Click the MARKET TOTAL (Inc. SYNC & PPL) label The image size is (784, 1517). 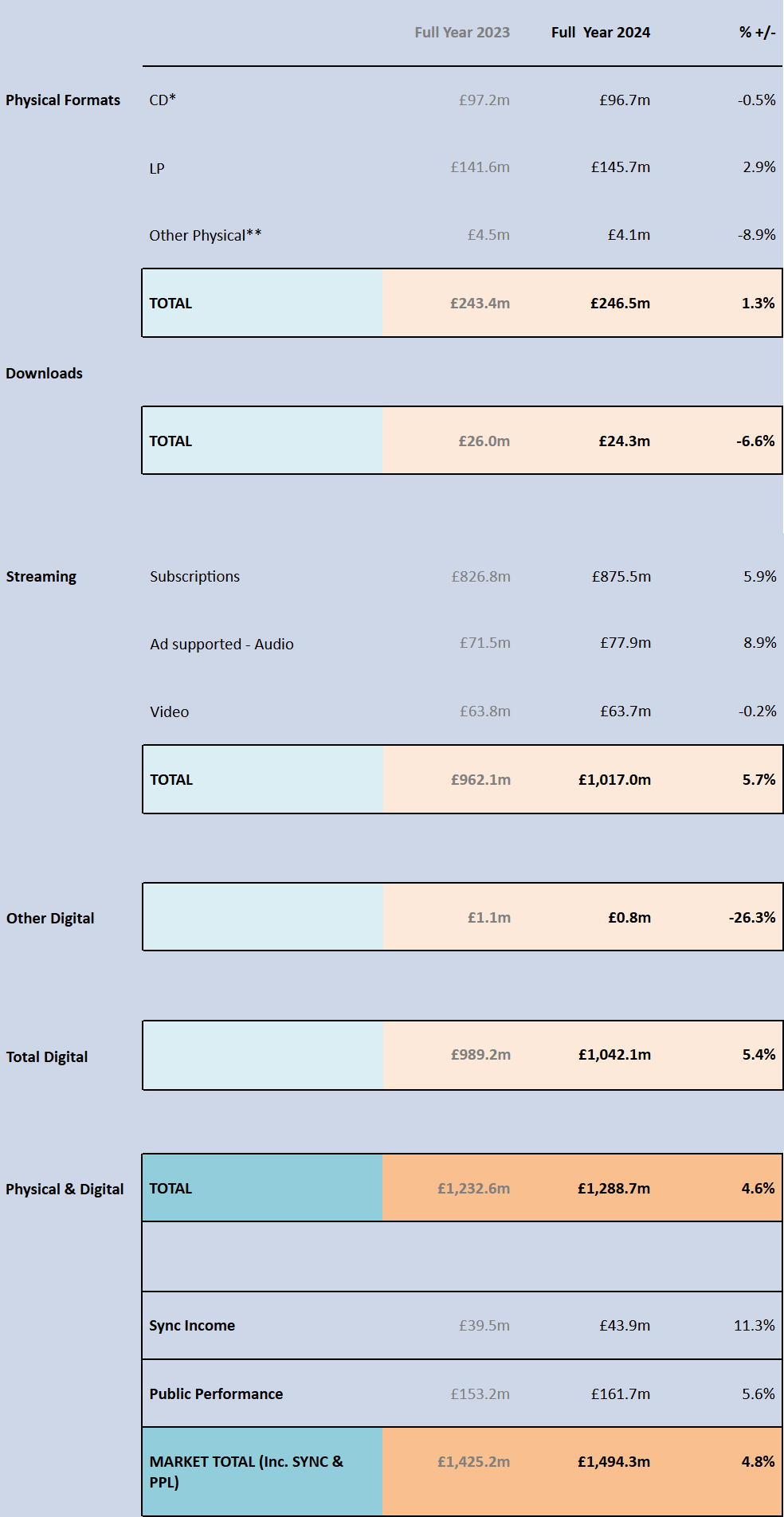[x=246, y=1472]
